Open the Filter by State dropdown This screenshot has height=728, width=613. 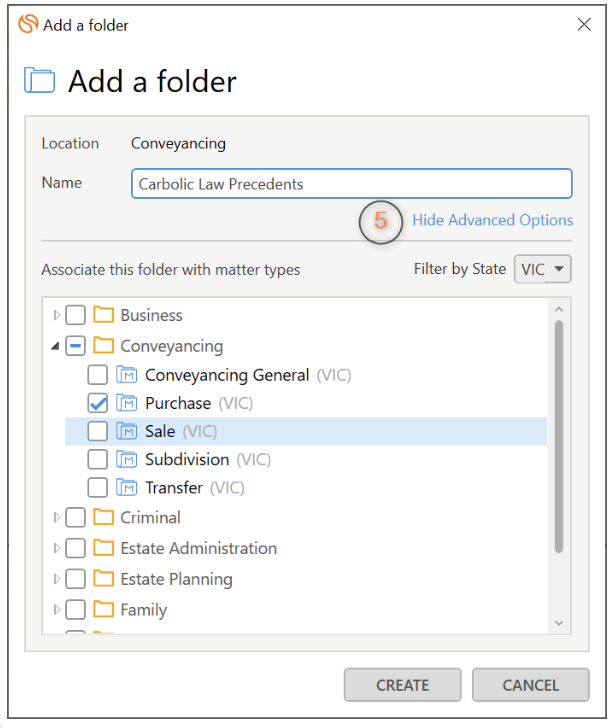point(543,269)
